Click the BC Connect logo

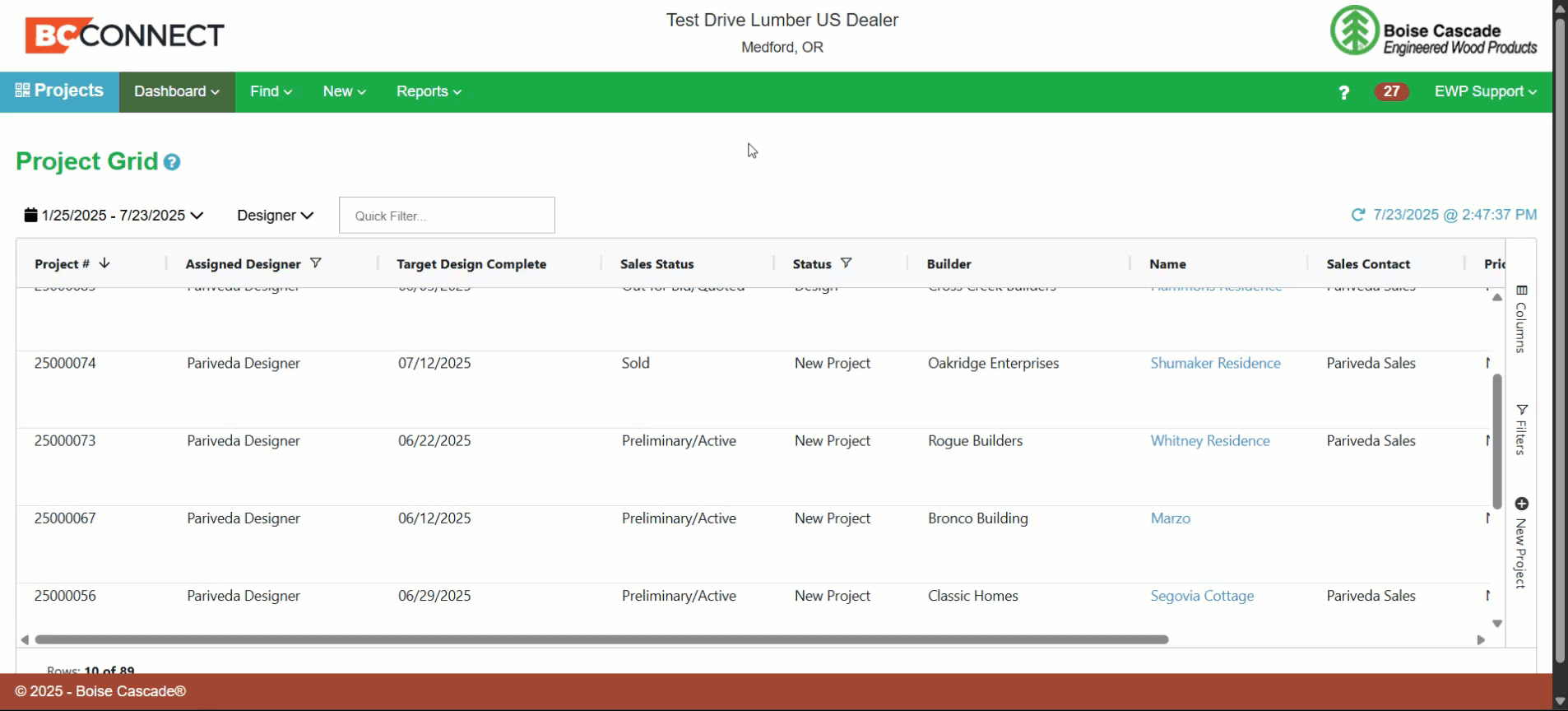point(124,35)
